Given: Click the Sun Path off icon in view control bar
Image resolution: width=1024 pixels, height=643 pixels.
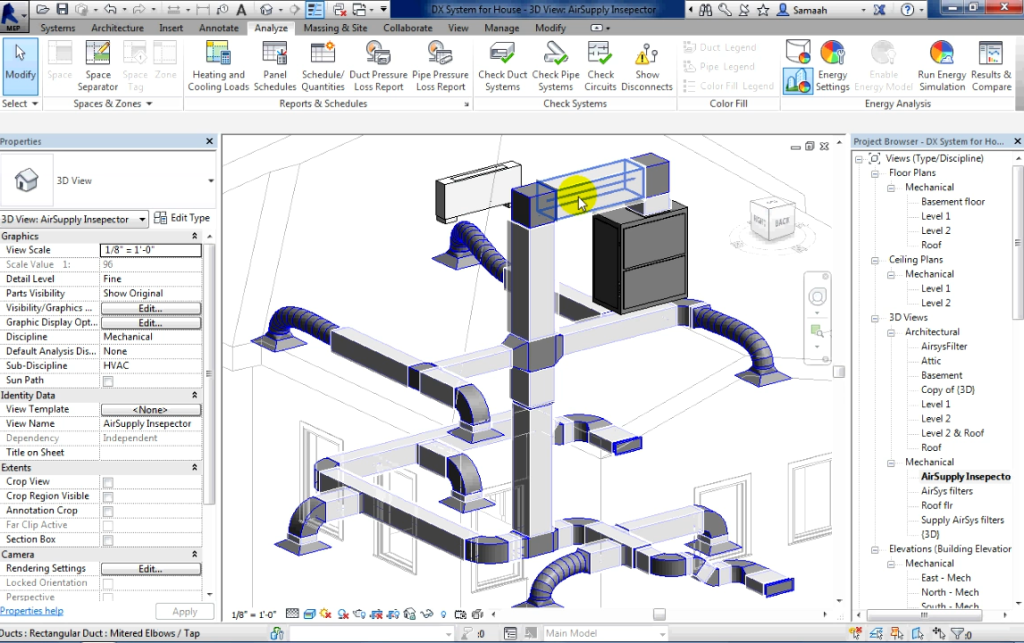Looking at the screenshot, I should 325,614.
